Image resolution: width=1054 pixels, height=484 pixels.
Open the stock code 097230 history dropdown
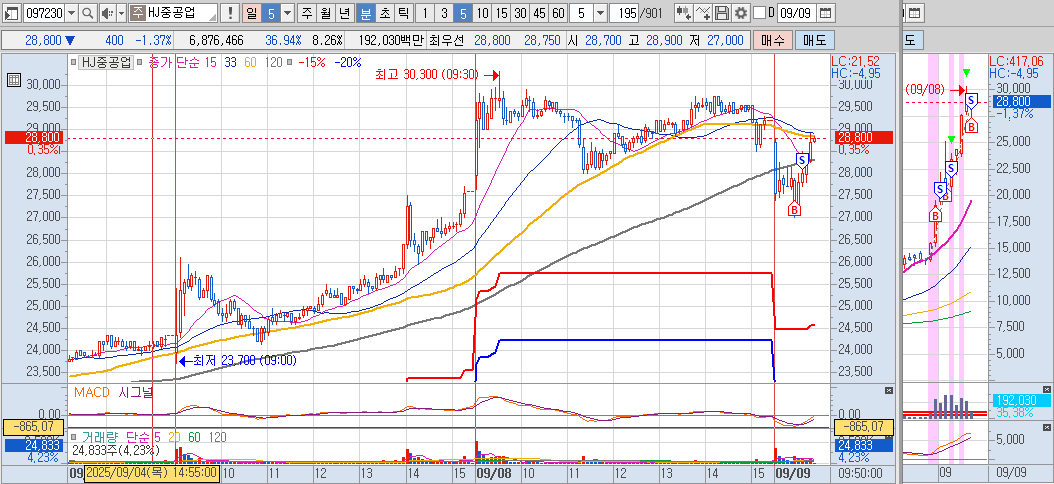tap(71, 13)
